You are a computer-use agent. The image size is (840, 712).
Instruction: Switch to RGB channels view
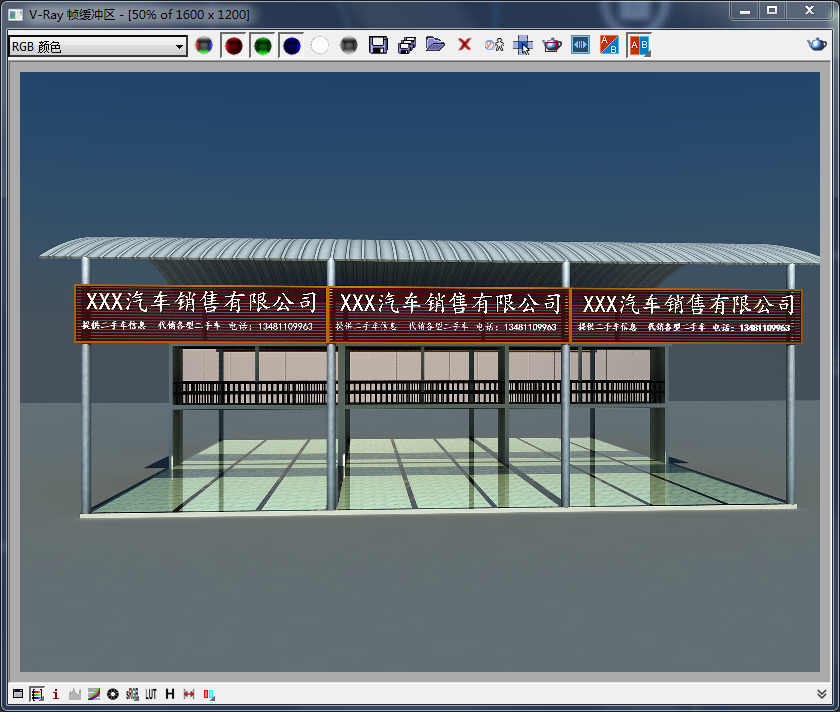(204, 45)
